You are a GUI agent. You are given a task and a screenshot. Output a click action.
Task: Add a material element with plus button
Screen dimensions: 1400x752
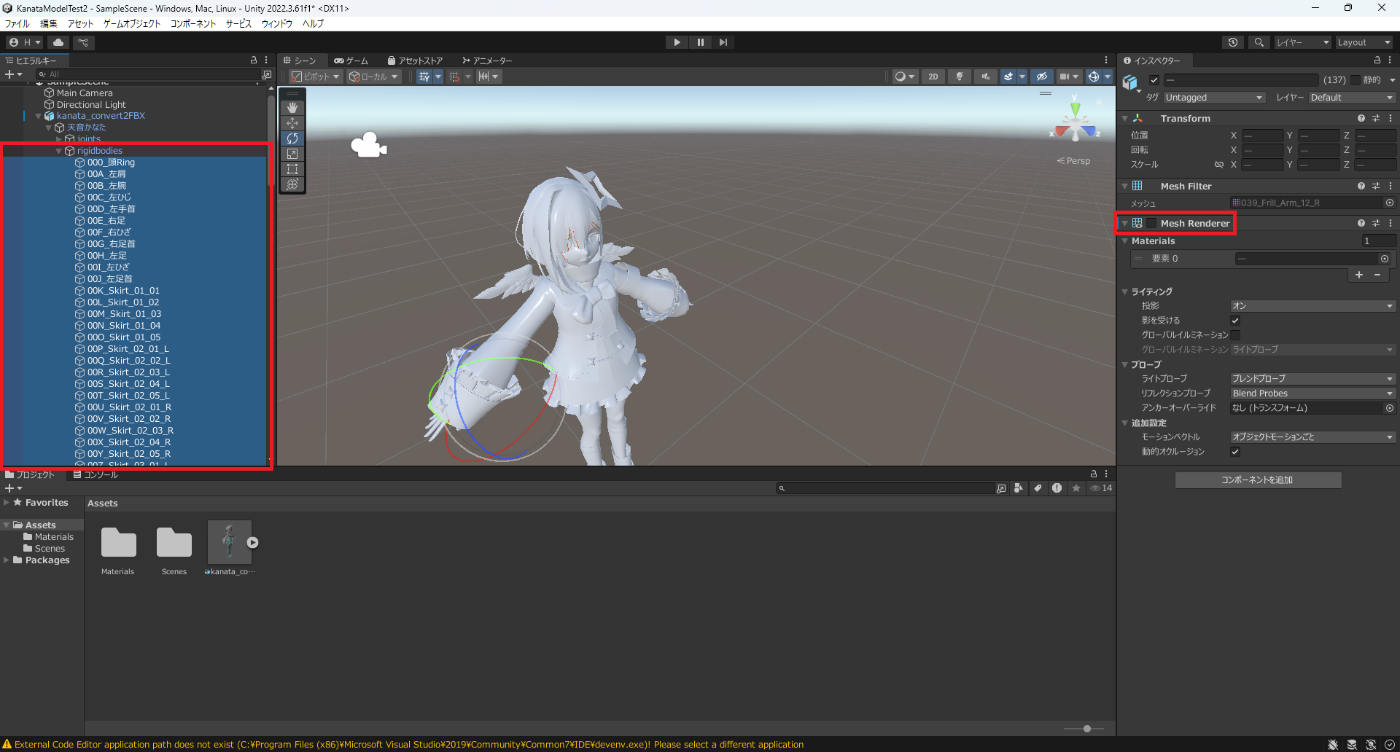[1358, 274]
